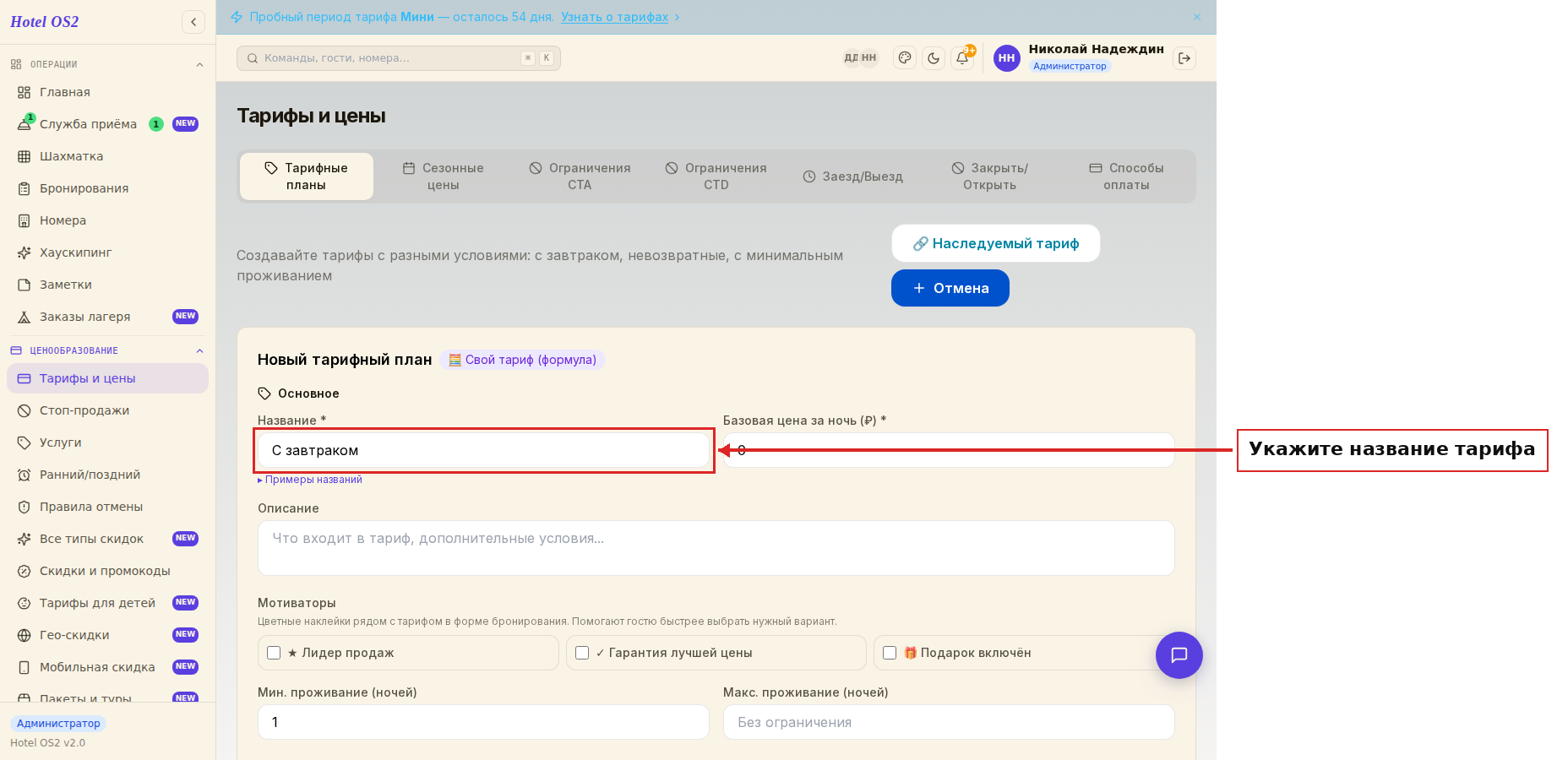Screen dimensions: 1568x760
Task: Open Шахматка grid view
Action: [x=107, y=156]
